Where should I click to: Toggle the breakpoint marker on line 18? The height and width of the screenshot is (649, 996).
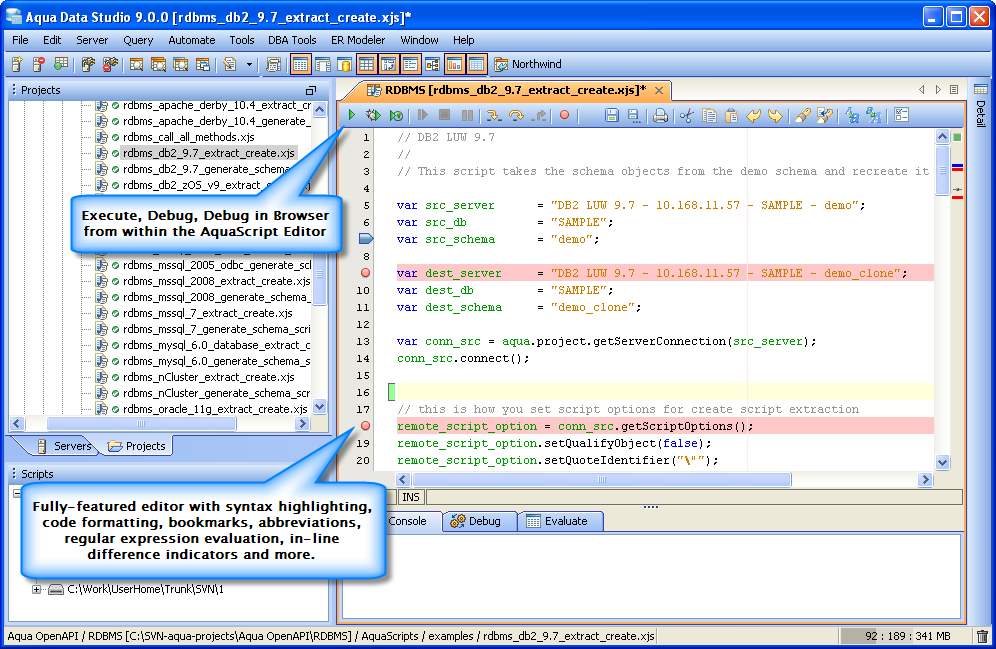pos(365,426)
